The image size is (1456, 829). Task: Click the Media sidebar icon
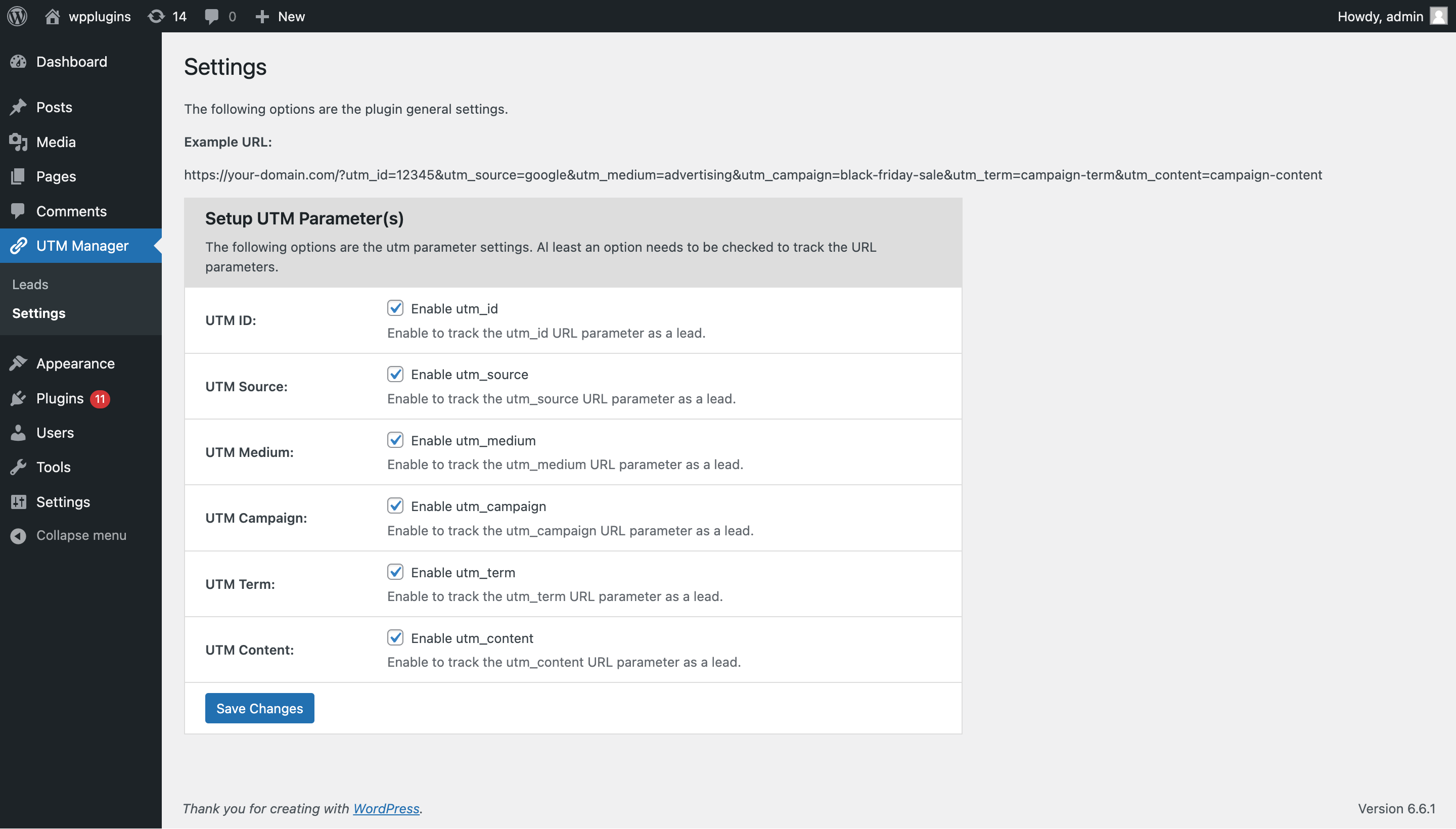pos(20,141)
